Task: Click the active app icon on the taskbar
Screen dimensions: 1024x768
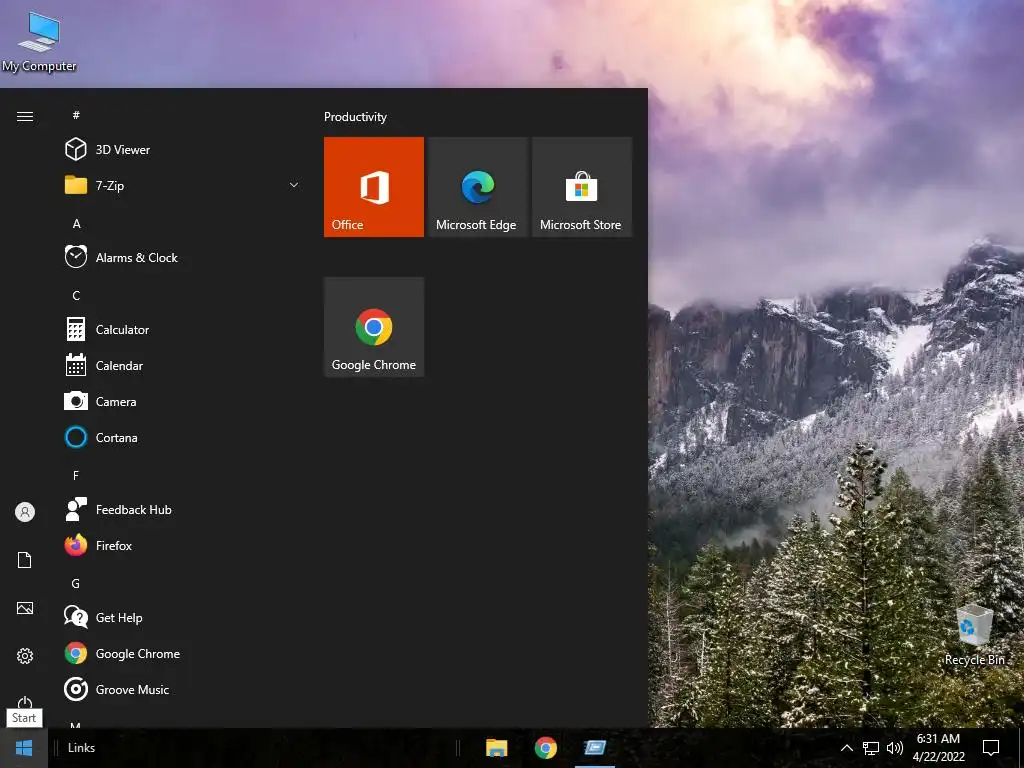Action: click(595, 748)
